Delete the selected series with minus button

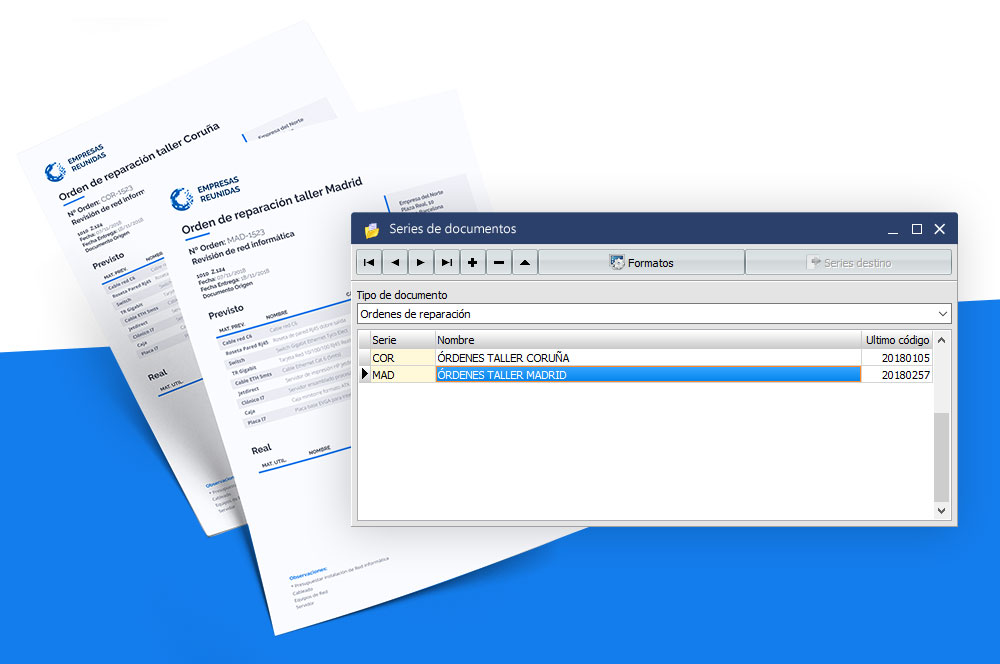click(x=499, y=263)
